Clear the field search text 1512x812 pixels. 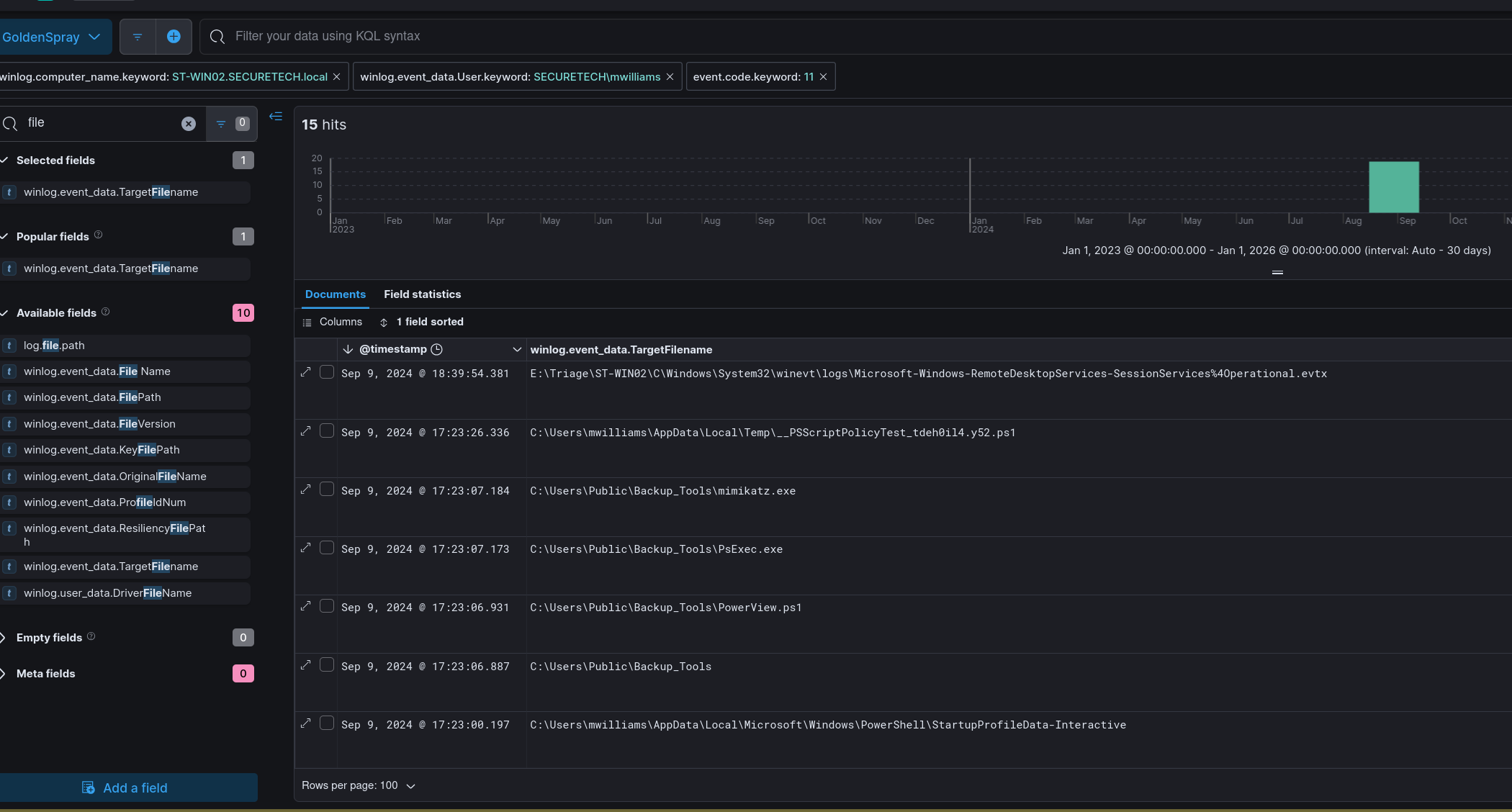coord(189,124)
